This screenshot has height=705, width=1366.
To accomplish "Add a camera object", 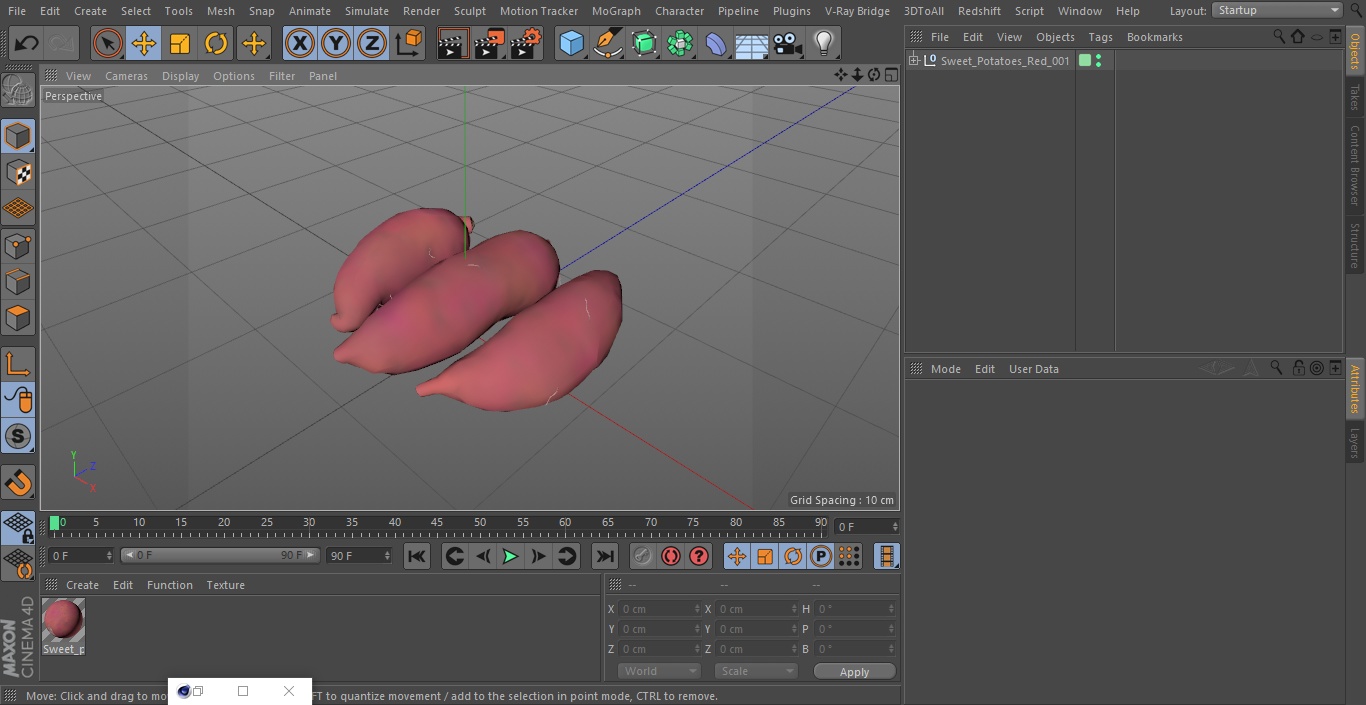I will coord(788,43).
